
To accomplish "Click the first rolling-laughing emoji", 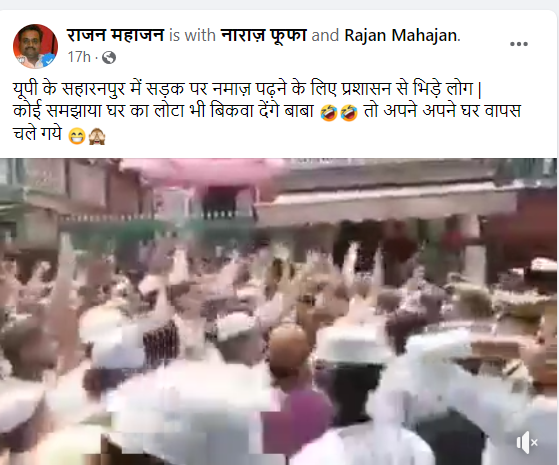I will tap(329, 113).
